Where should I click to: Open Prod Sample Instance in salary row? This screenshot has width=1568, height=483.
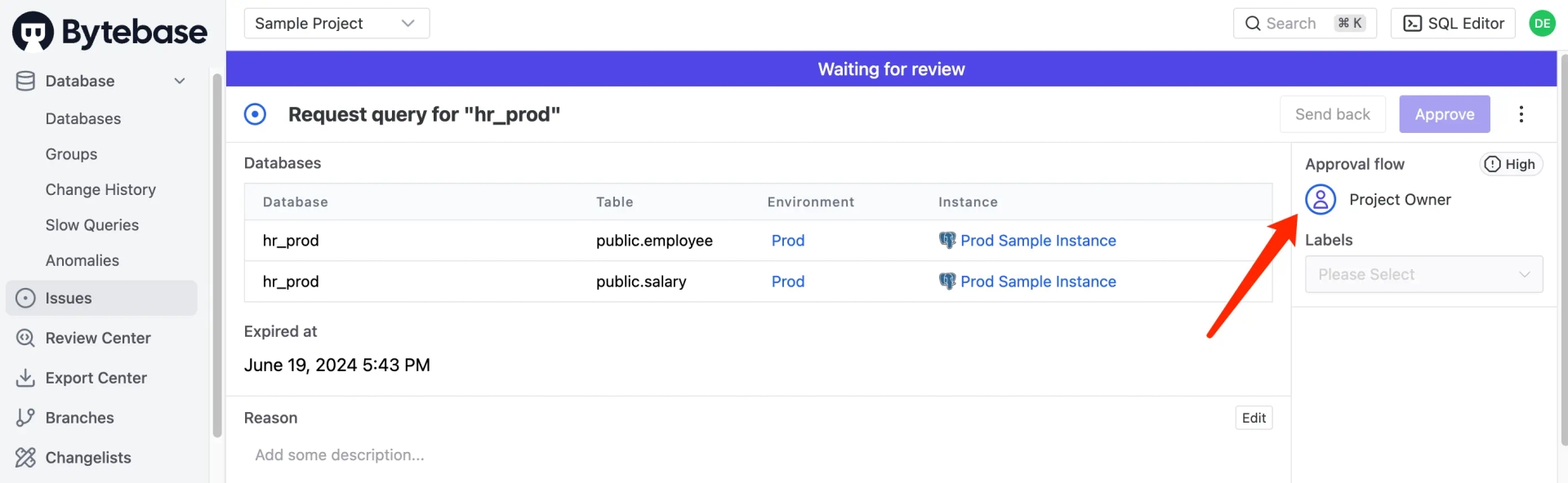[x=1038, y=281]
